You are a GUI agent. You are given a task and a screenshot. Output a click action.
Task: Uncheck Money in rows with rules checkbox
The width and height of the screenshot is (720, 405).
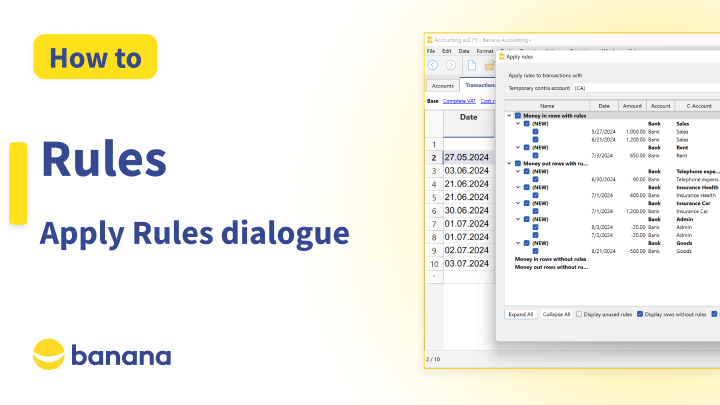(x=518, y=116)
